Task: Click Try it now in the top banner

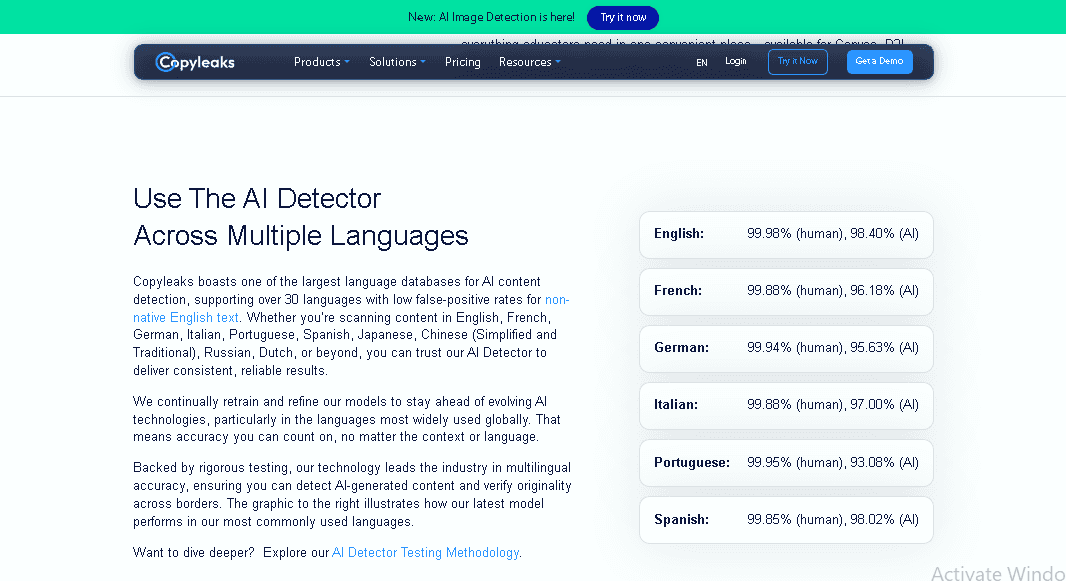Action: (622, 17)
